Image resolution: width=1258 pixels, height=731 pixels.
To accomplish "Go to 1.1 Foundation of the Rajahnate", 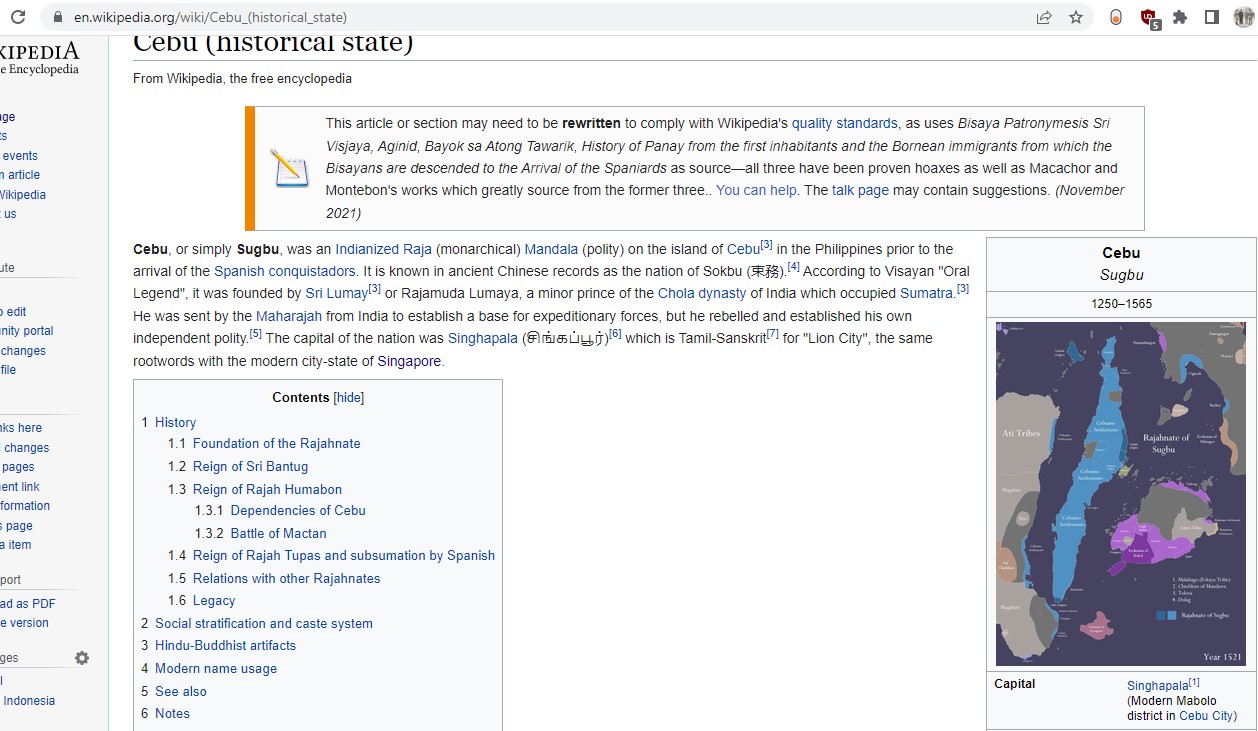I will 276,444.
